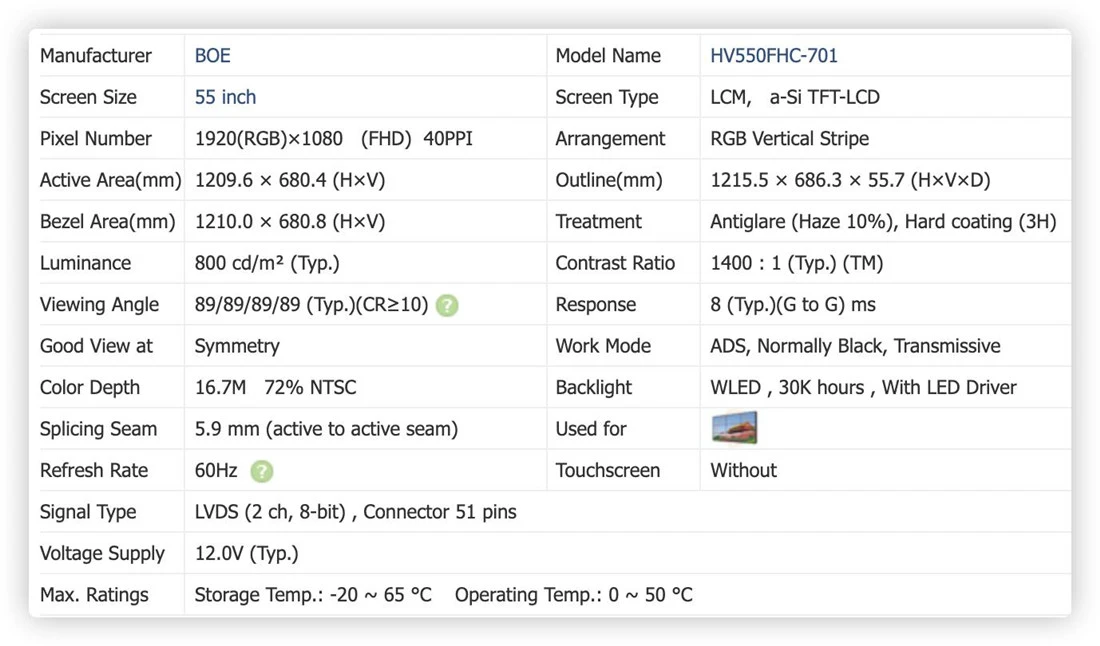Click the Work Mode ADS value text
Image resolution: width=1100 pixels, height=646 pixels.
coord(855,346)
